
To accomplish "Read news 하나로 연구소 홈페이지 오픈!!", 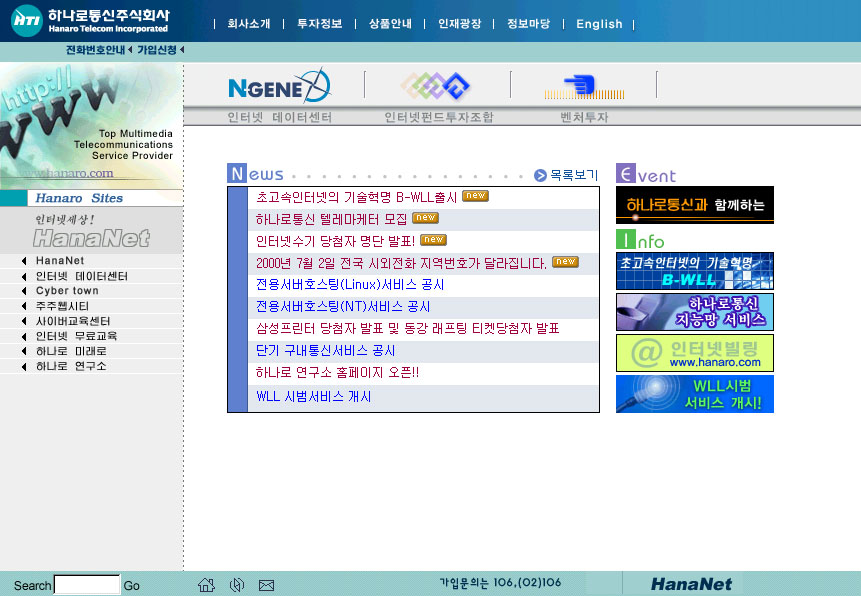I will click(337, 372).
